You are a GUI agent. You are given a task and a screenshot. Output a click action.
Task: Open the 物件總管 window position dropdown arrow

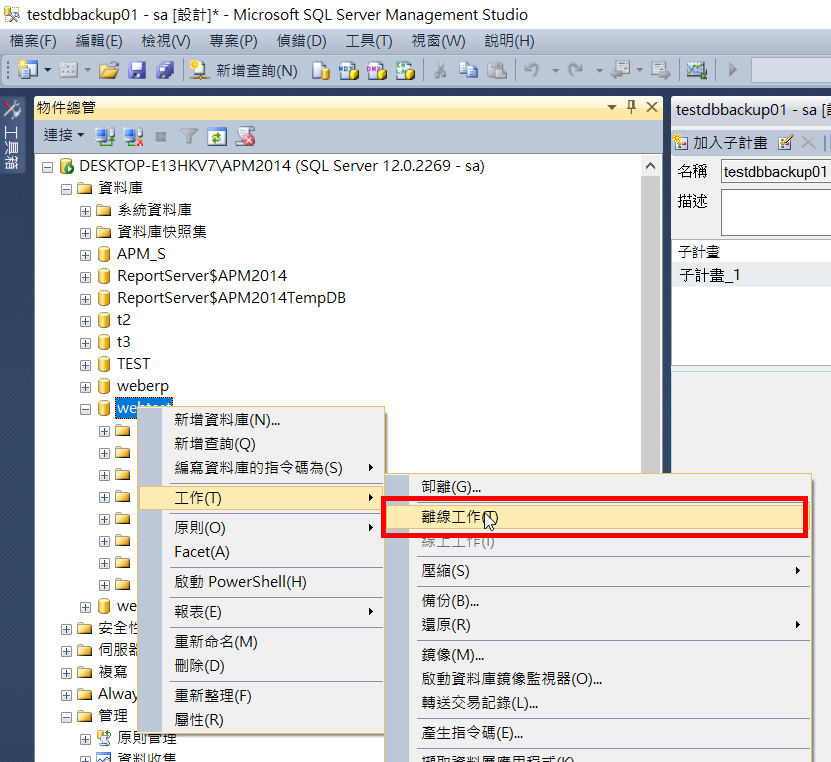612,108
